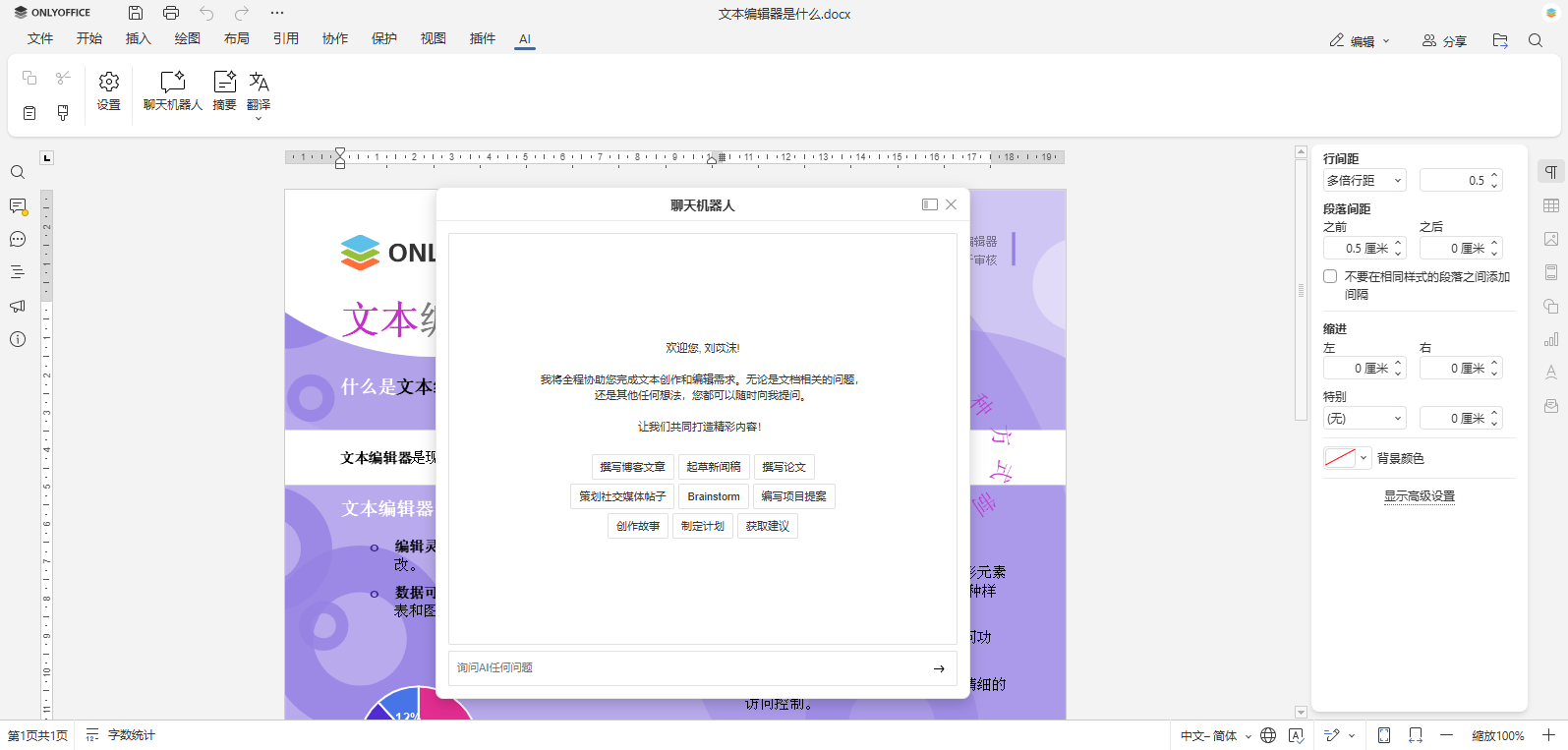The width and height of the screenshot is (1568, 750).
Task: Open the background color dropdown arrow
Action: click(x=1364, y=458)
